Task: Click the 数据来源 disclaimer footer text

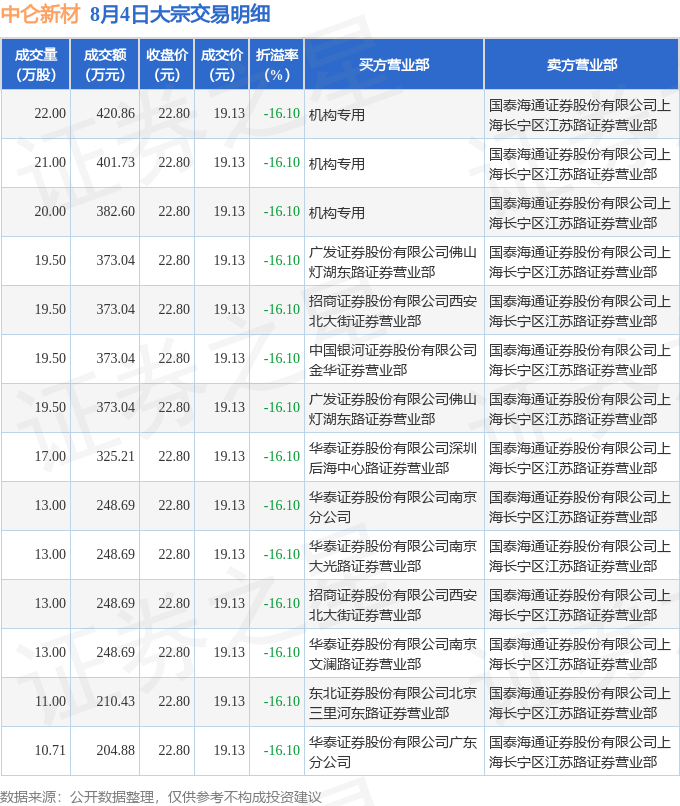Action: tap(161, 797)
